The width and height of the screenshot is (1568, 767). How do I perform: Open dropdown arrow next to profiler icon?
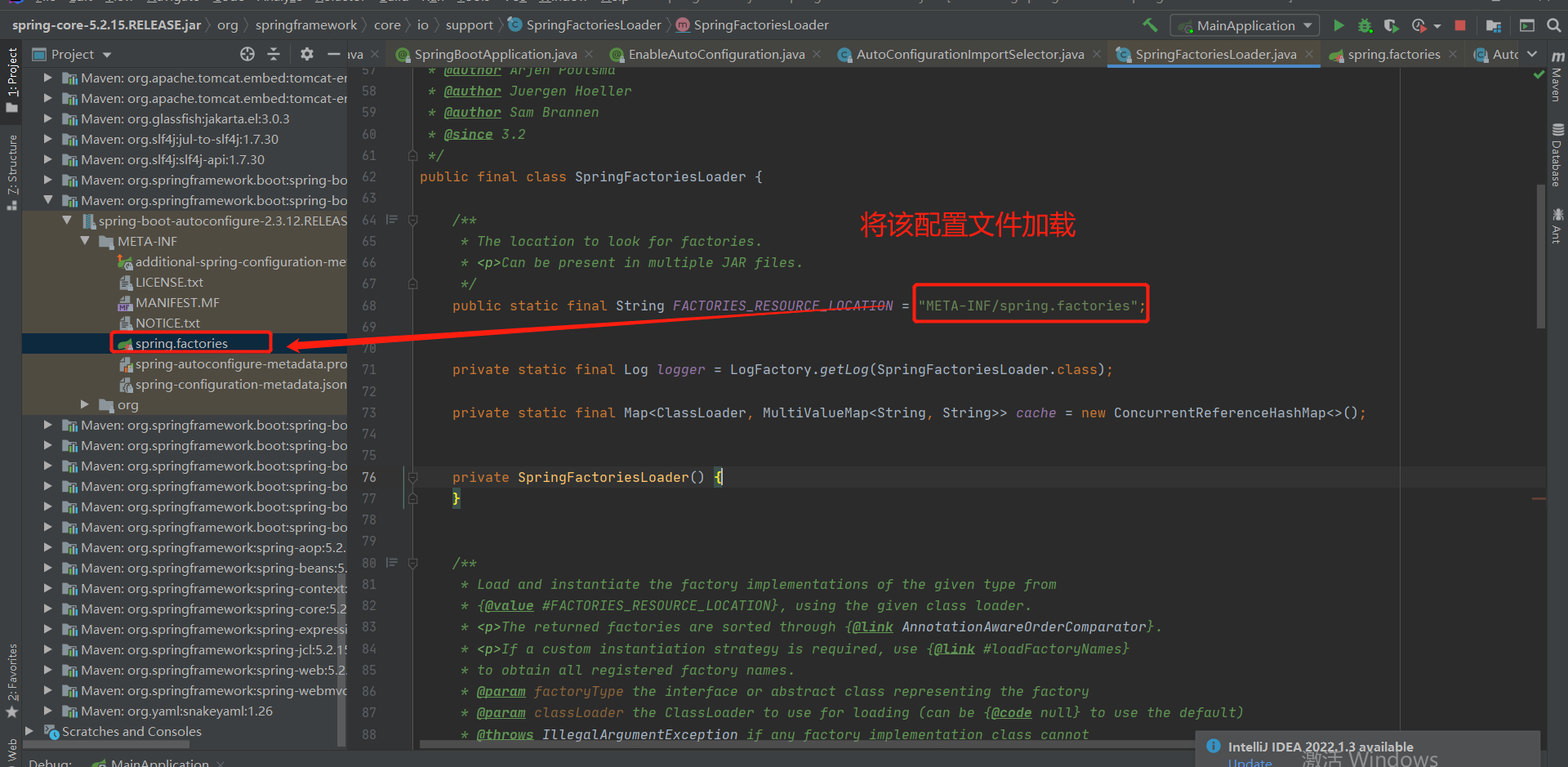coord(1437,26)
